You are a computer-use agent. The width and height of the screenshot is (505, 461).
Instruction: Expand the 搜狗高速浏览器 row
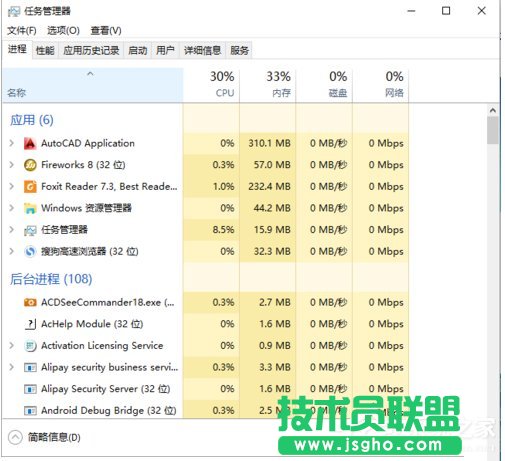[x=12, y=251]
